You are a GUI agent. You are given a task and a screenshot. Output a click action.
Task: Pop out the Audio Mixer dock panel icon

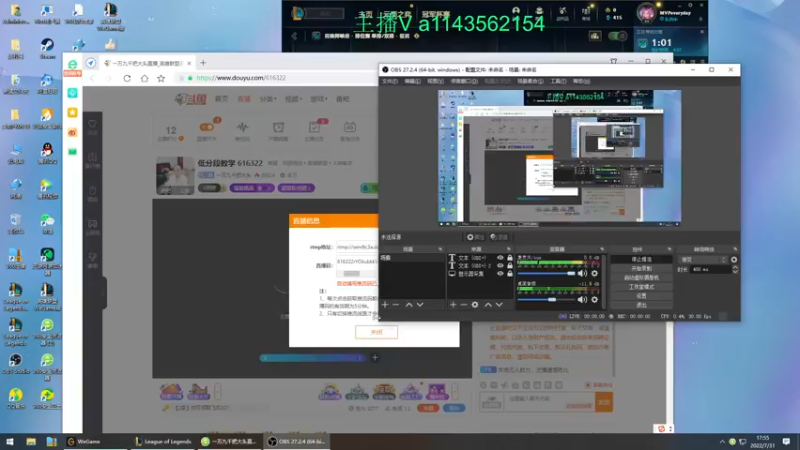click(x=602, y=249)
